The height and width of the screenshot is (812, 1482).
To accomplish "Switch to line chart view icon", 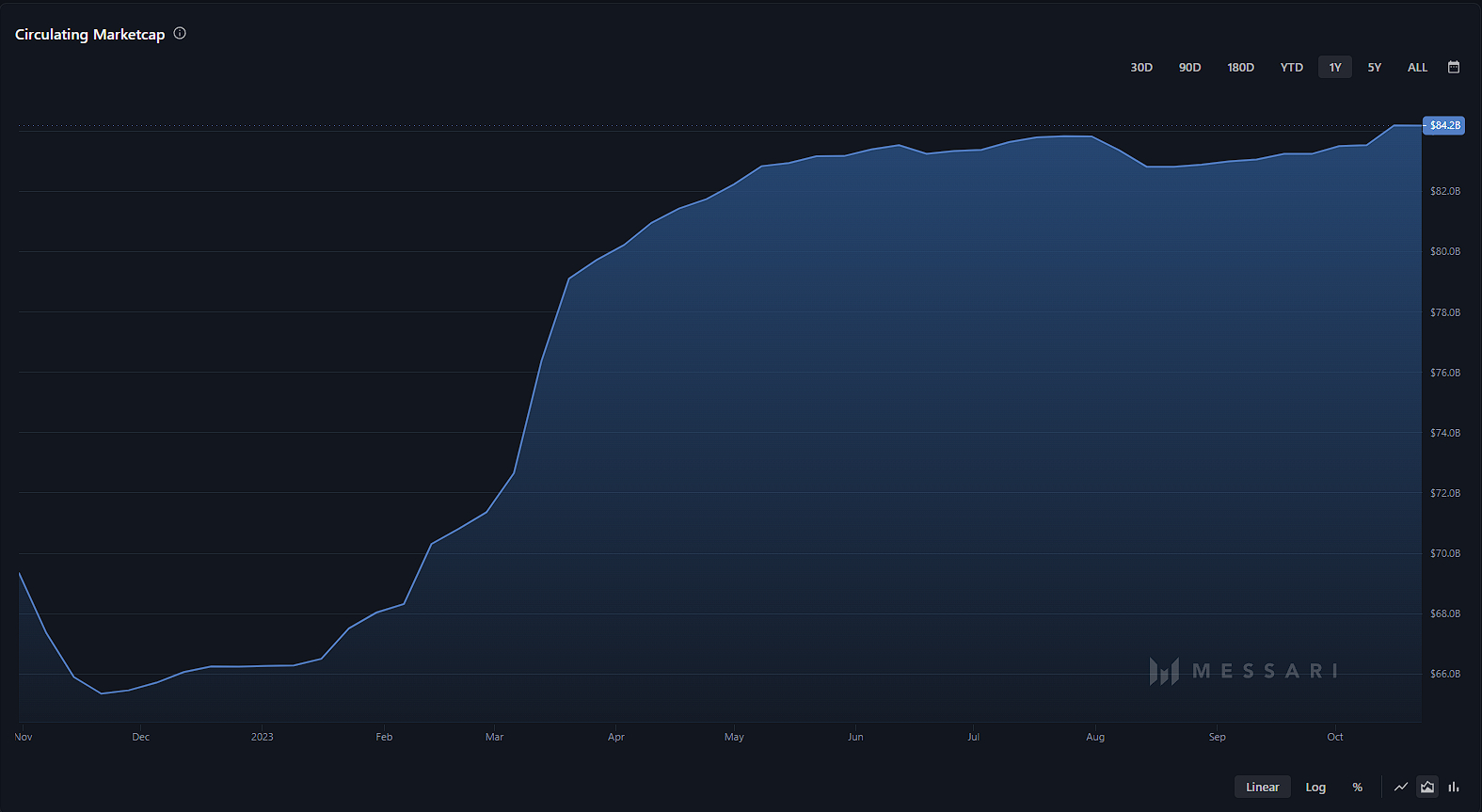I will [x=1401, y=787].
